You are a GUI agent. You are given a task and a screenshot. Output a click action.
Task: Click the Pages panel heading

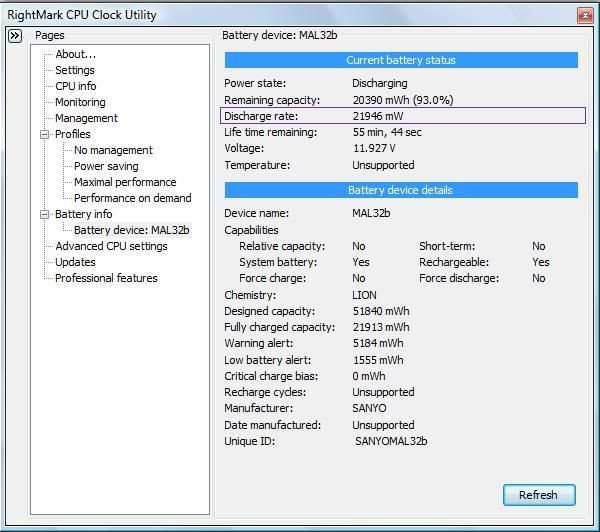49,35
